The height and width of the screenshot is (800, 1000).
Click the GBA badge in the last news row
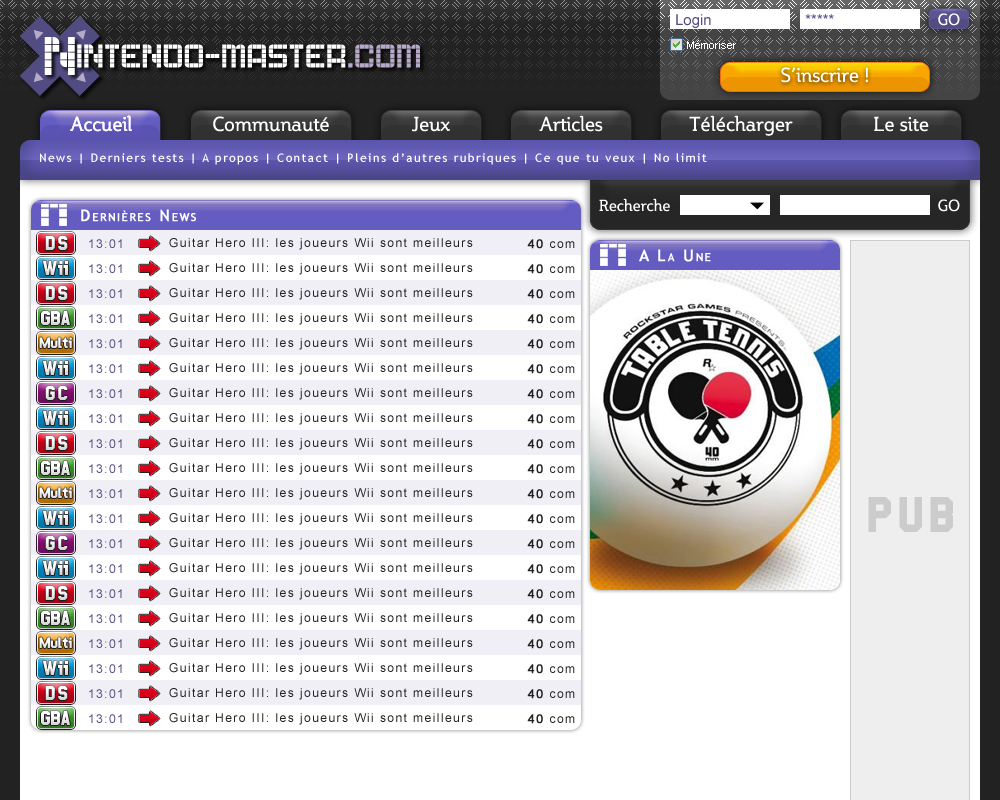click(56, 718)
